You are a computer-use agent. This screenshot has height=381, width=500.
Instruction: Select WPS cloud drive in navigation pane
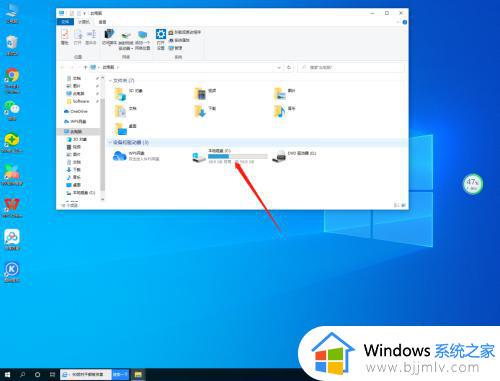pyautogui.click(x=75, y=121)
